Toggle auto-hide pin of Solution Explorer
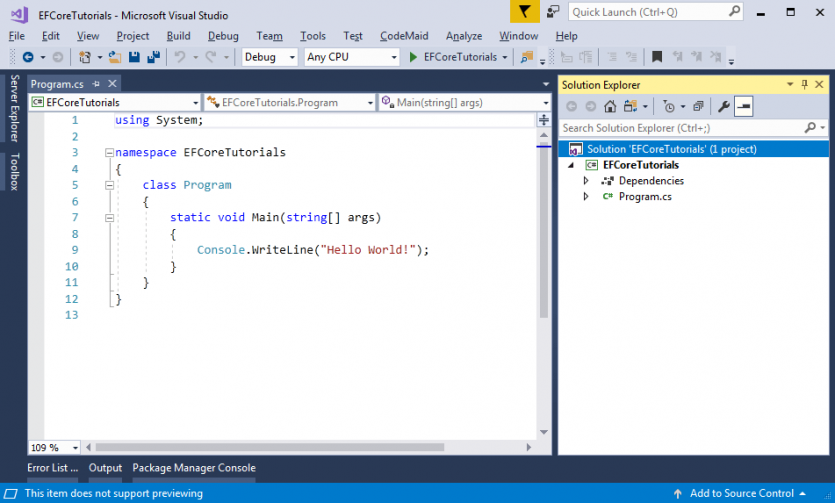 (x=805, y=84)
